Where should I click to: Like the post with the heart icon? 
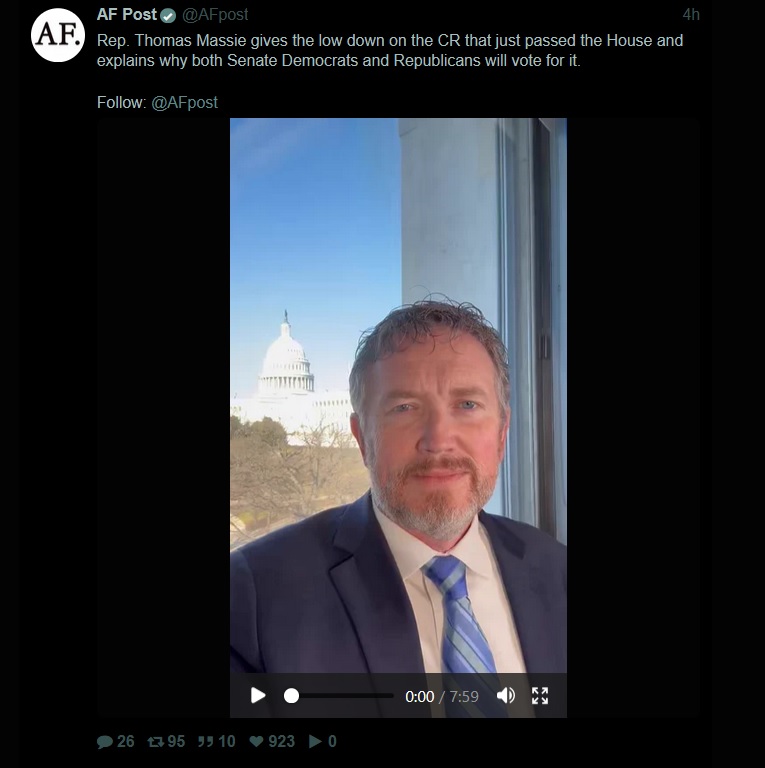256,742
